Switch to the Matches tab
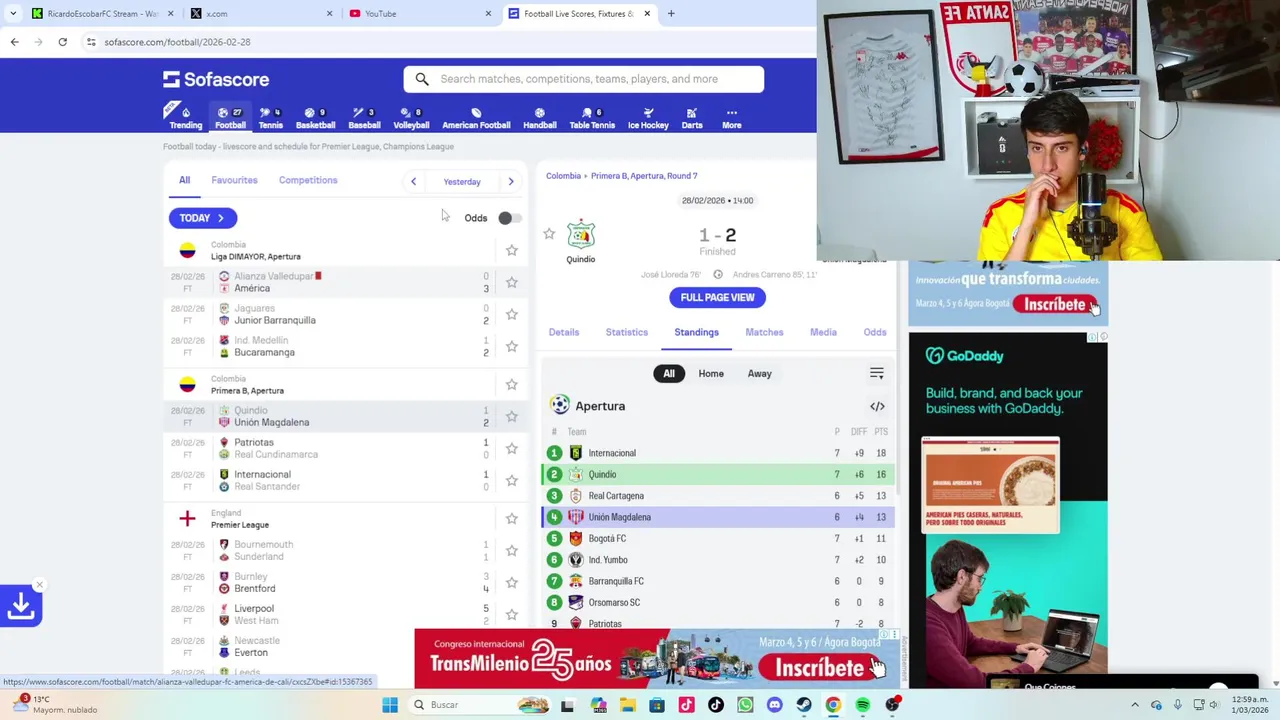This screenshot has width=1280, height=720. 764,332
